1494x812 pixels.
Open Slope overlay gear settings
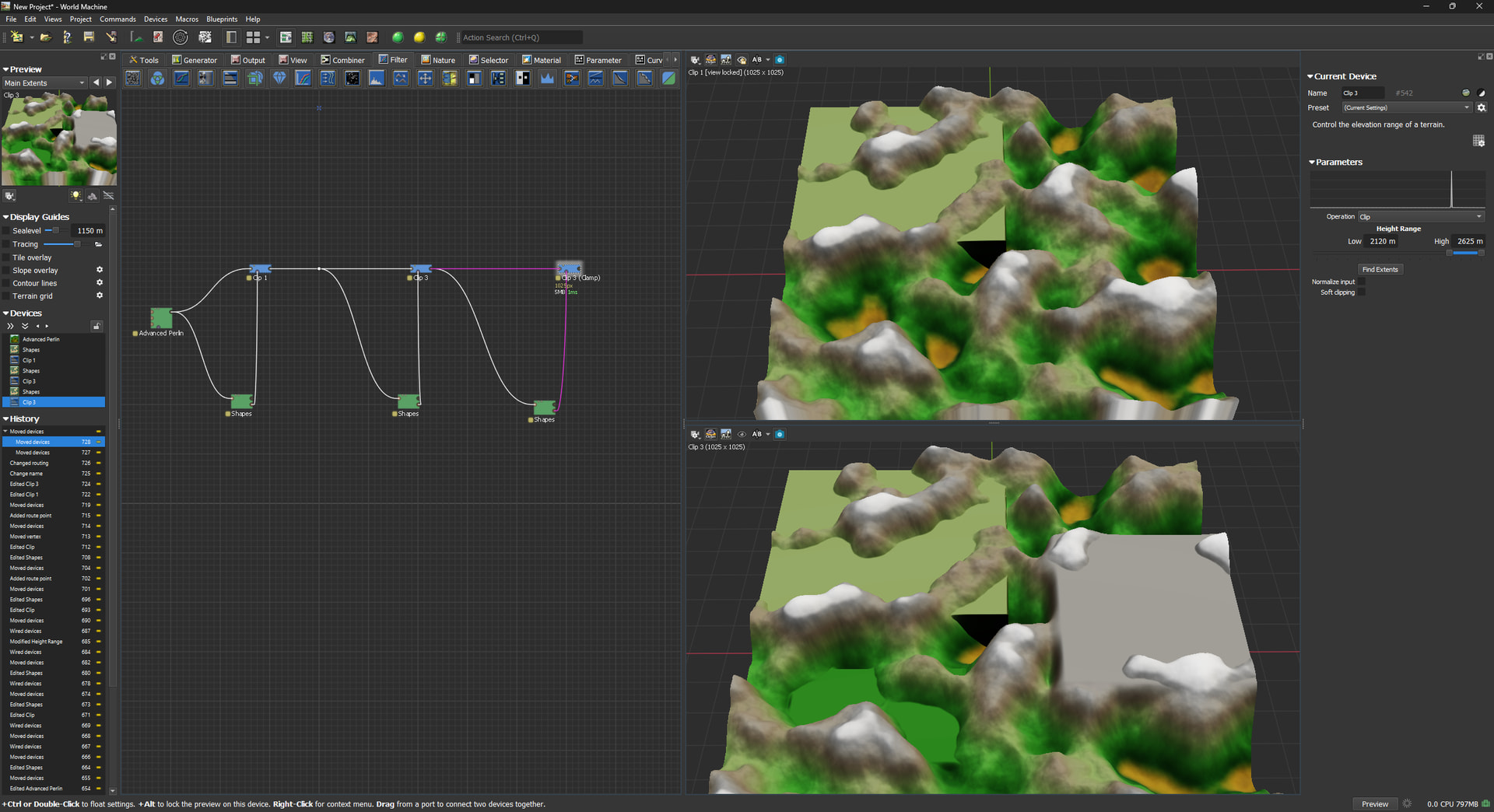pyautogui.click(x=100, y=270)
